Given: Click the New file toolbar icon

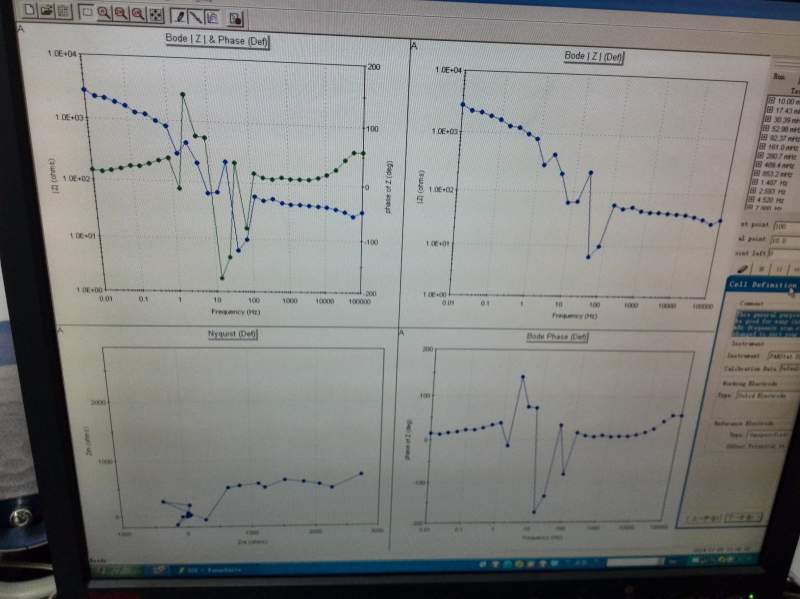Looking at the screenshot, I should (x=30, y=10).
